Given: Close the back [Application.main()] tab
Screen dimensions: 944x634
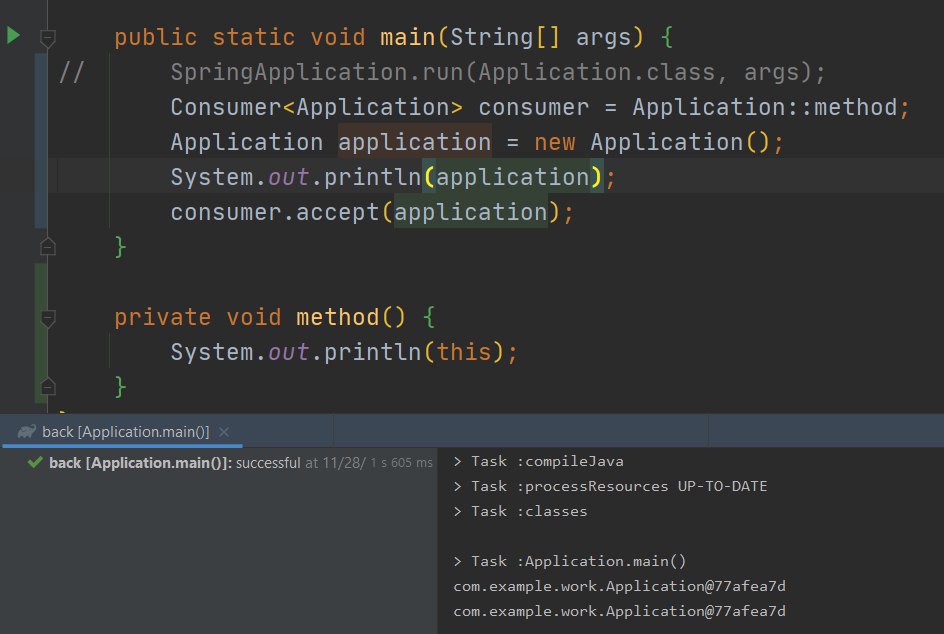Looking at the screenshot, I should point(224,432).
